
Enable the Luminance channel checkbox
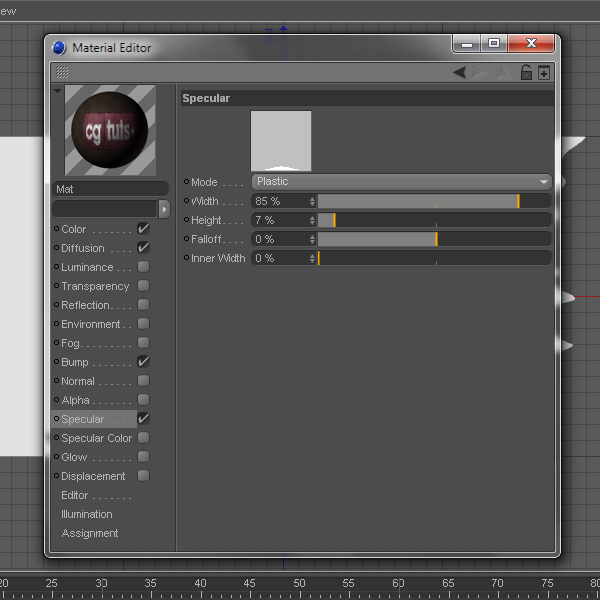coord(143,267)
